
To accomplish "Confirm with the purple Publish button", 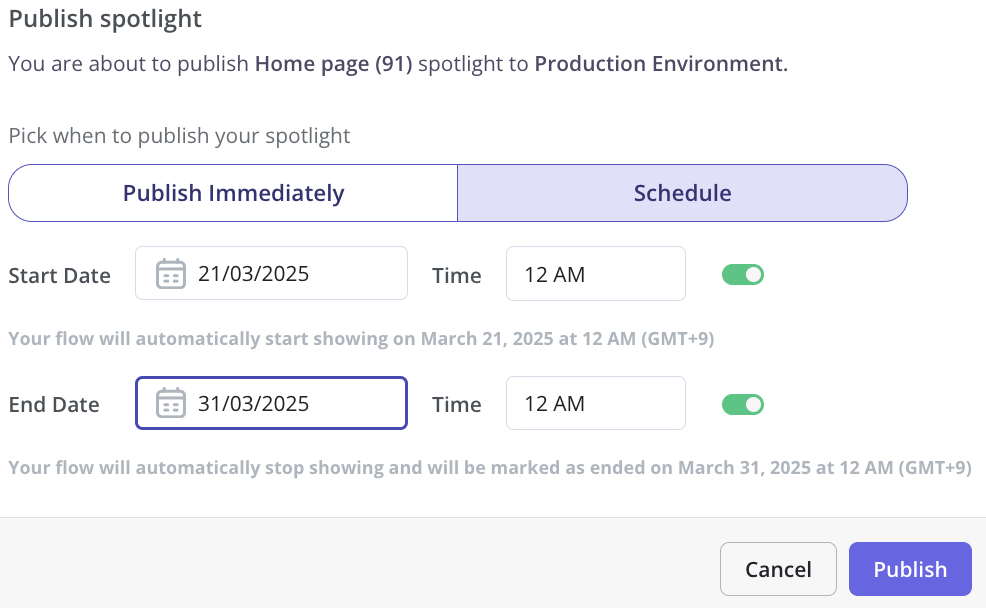I will click(x=910, y=569).
